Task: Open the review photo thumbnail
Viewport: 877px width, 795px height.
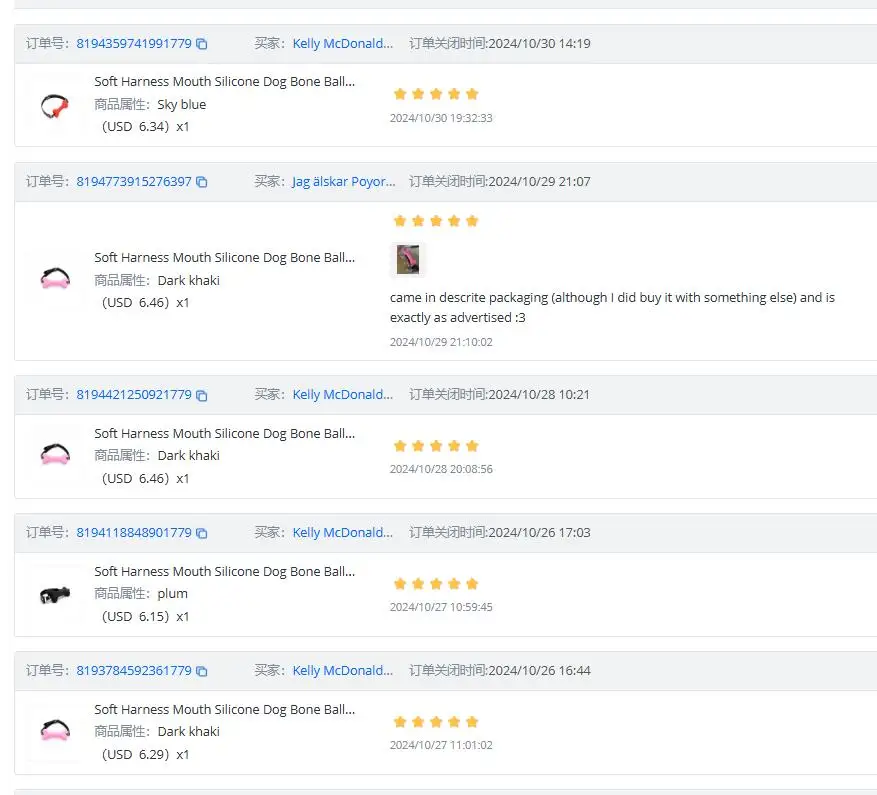Action: tap(408, 260)
